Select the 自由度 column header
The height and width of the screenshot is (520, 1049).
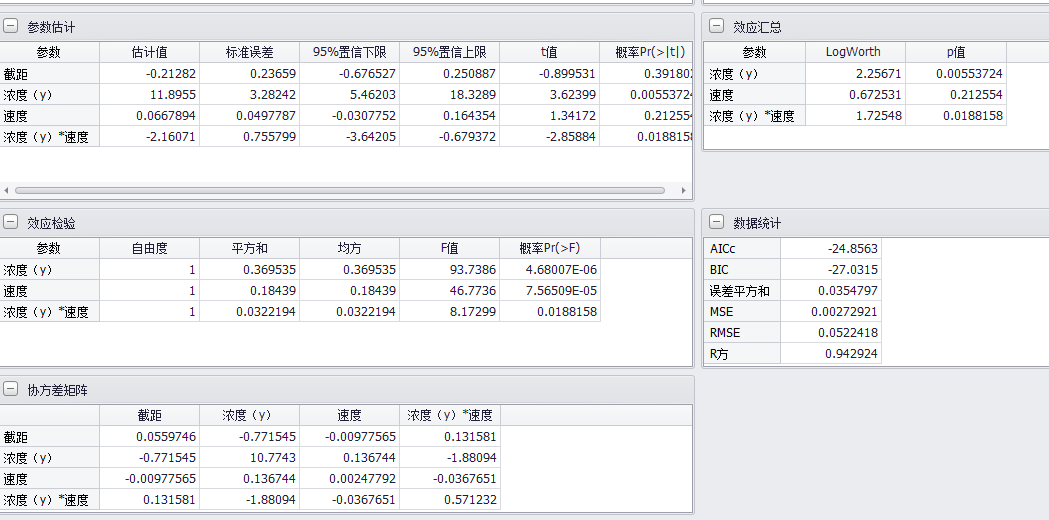149,248
